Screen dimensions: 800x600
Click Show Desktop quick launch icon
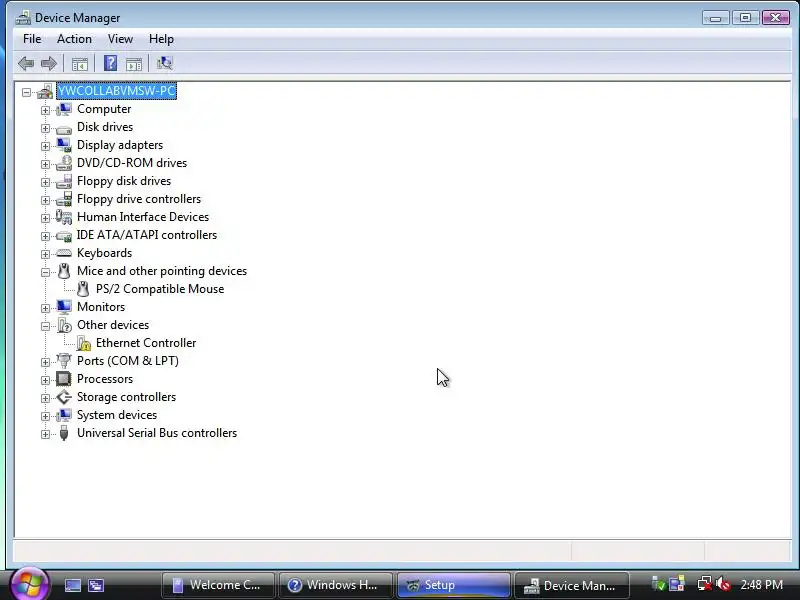72,585
